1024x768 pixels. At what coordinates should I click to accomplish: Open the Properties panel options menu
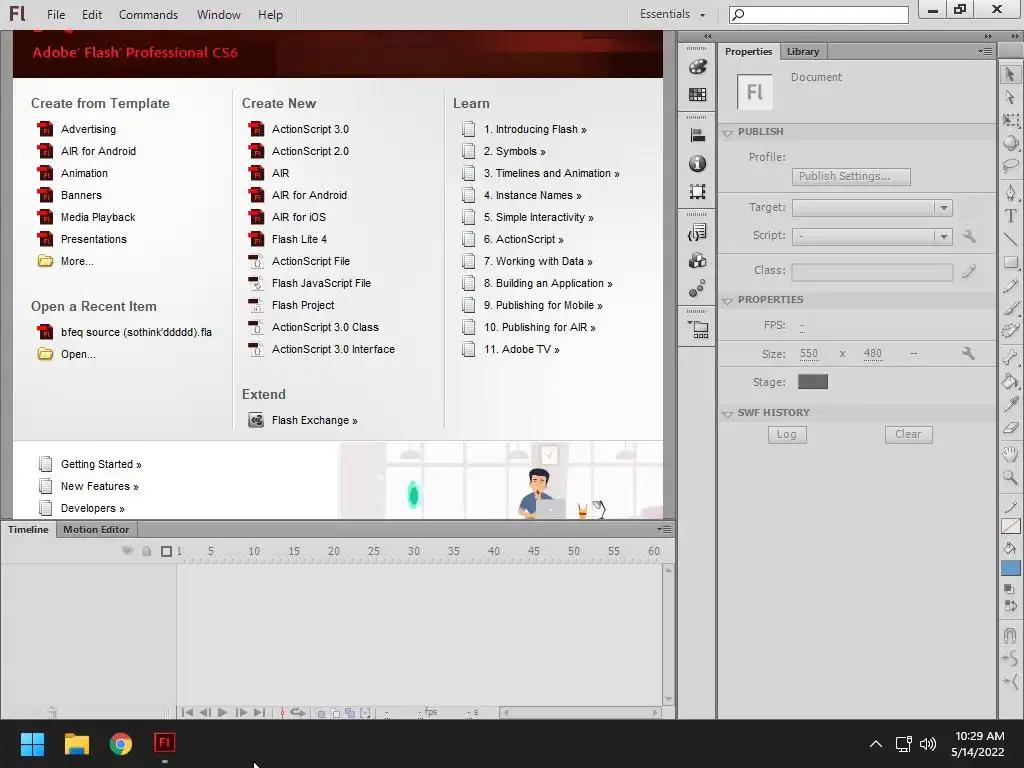[985, 51]
